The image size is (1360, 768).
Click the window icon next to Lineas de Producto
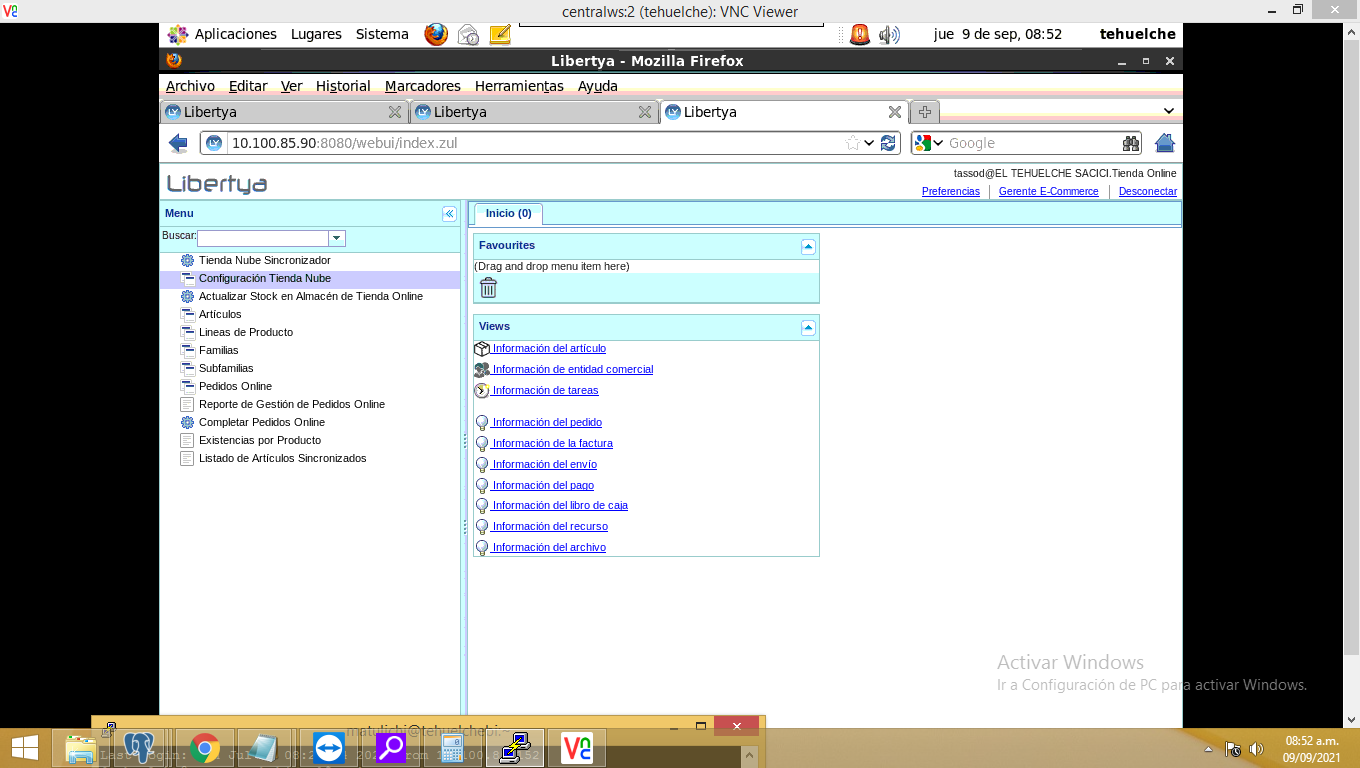[x=187, y=332]
